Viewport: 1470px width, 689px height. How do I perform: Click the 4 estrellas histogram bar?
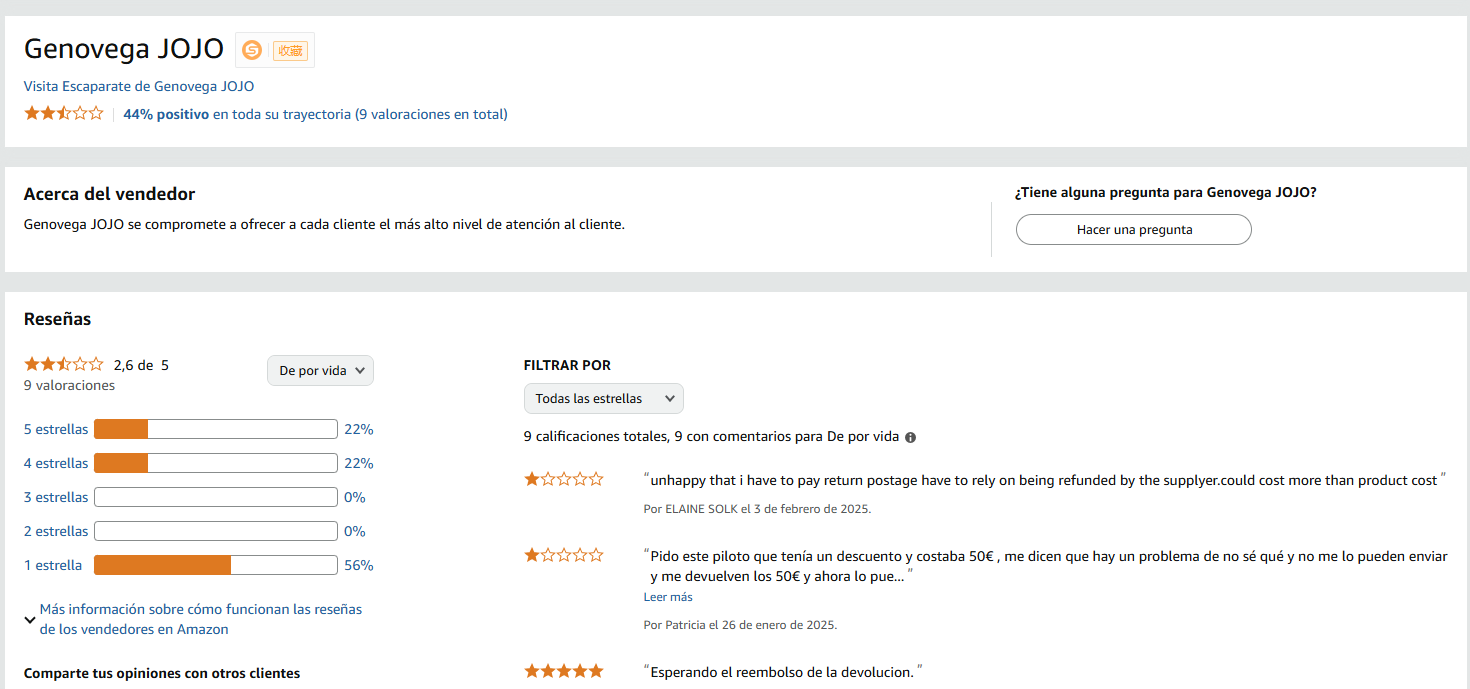point(215,464)
